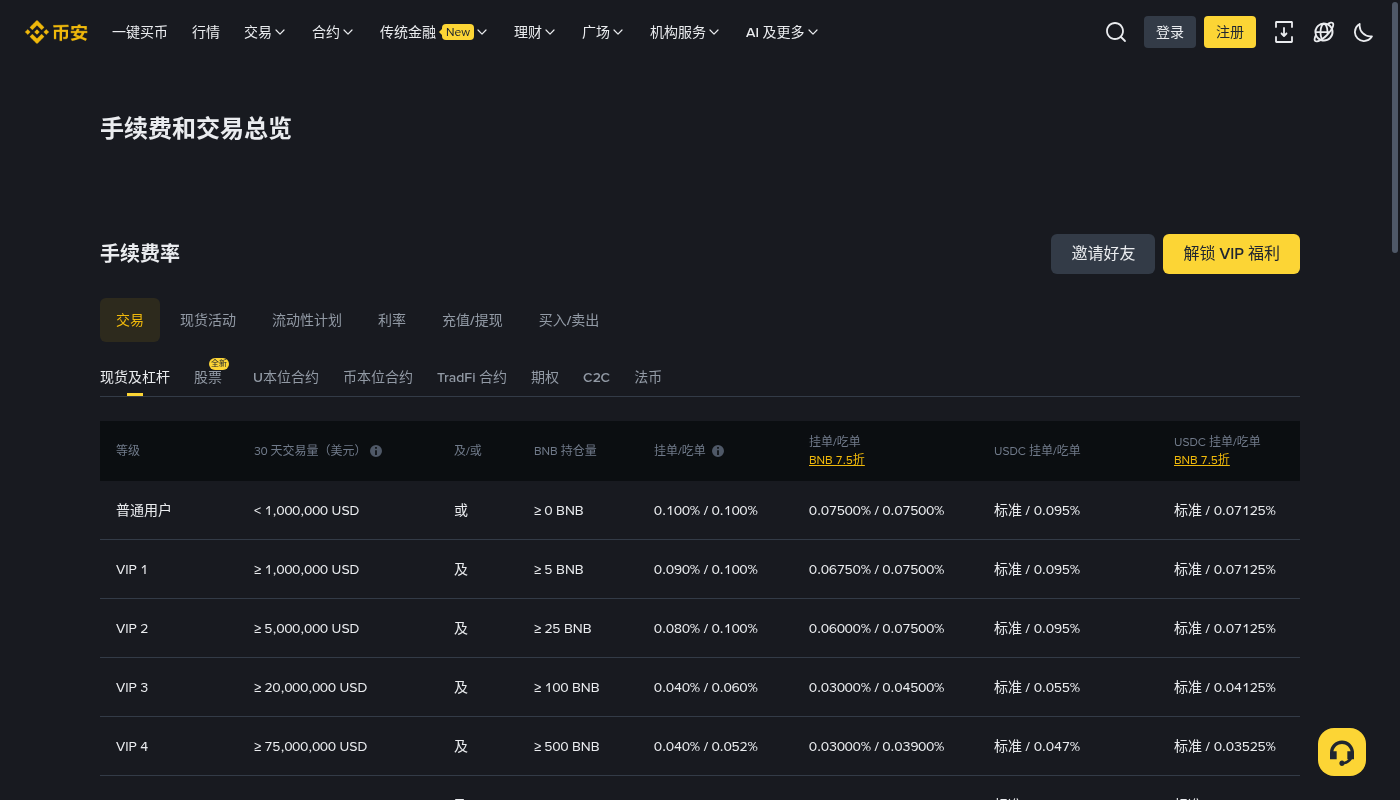Select the TradFi 合约 sub-tab
The height and width of the screenshot is (800, 1400).
(472, 377)
